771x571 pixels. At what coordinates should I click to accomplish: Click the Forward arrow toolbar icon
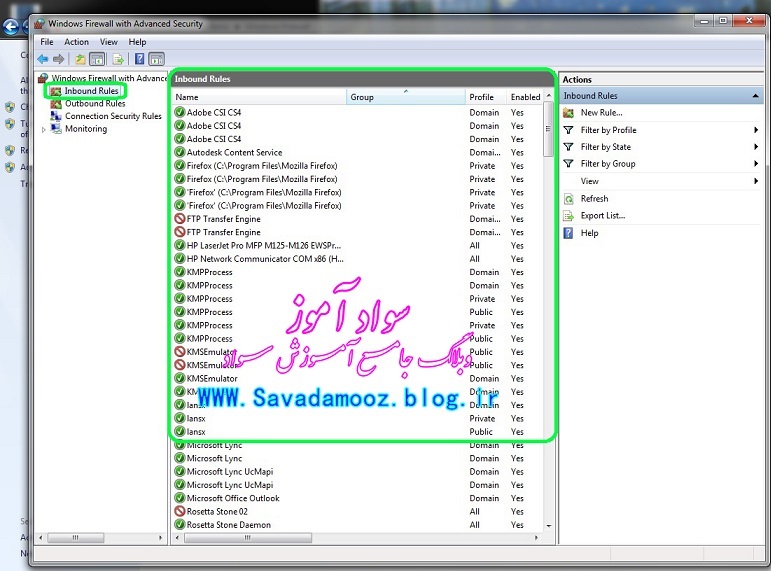pos(59,60)
